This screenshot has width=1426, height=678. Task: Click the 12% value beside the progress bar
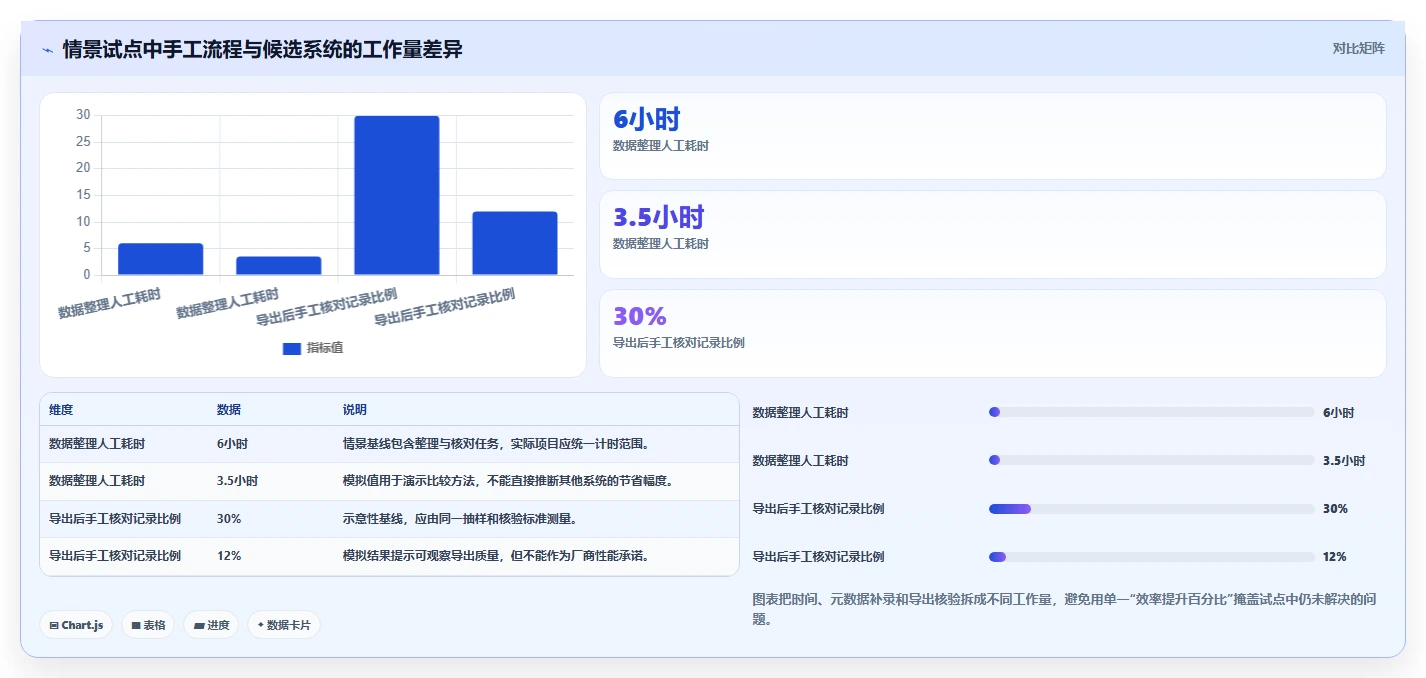1335,556
